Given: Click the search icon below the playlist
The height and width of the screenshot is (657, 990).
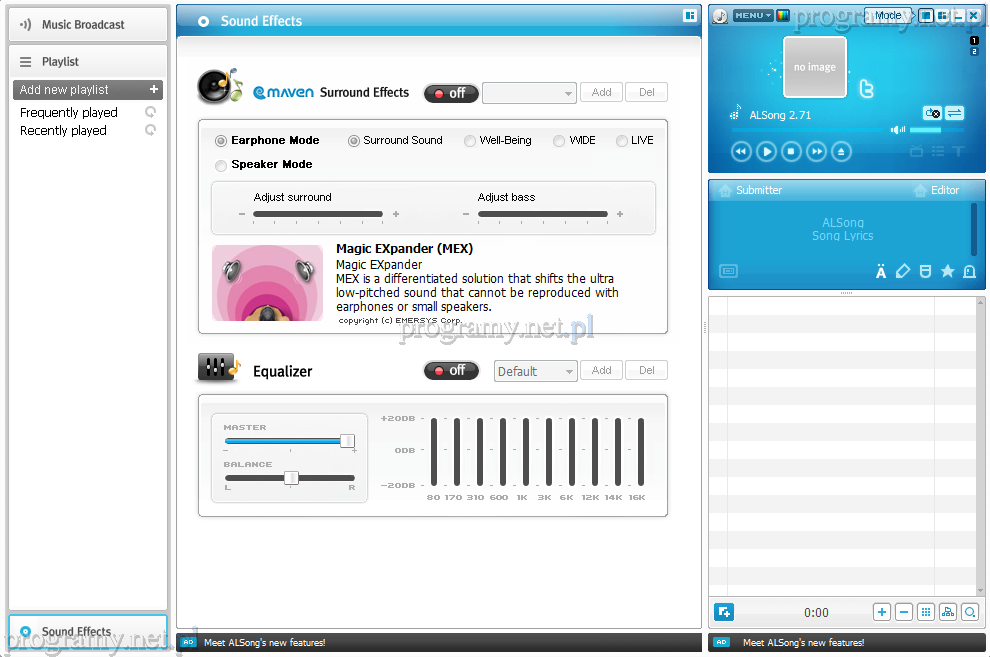Looking at the screenshot, I should (x=969, y=612).
